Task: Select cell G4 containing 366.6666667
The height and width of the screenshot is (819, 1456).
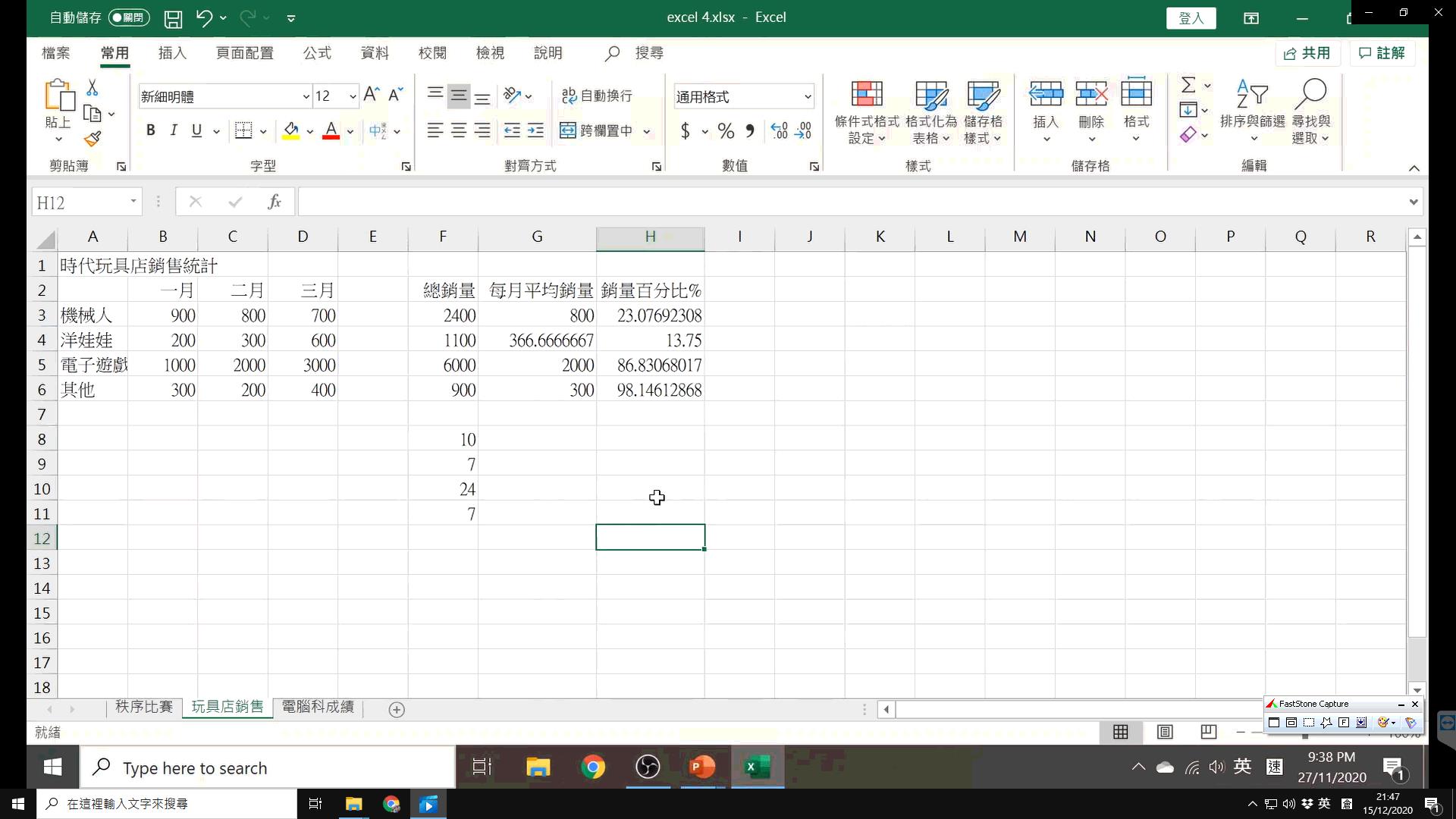Action: (537, 340)
